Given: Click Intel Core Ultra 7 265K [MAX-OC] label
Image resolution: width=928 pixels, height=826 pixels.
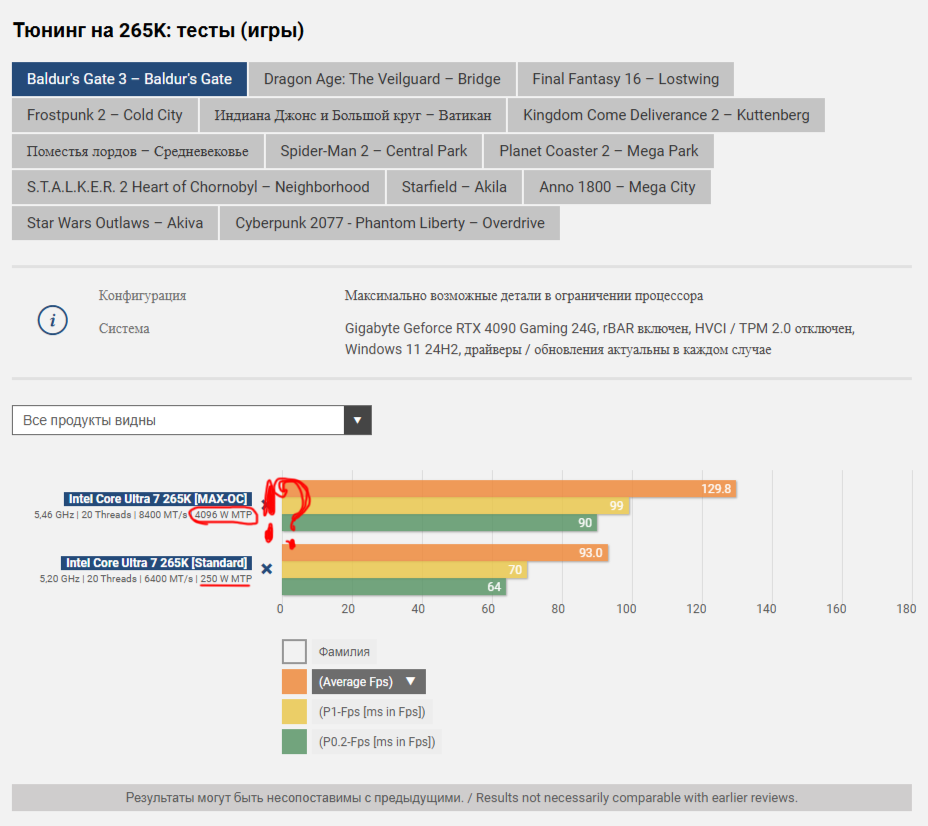Looking at the screenshot, I should pos(158,499).
